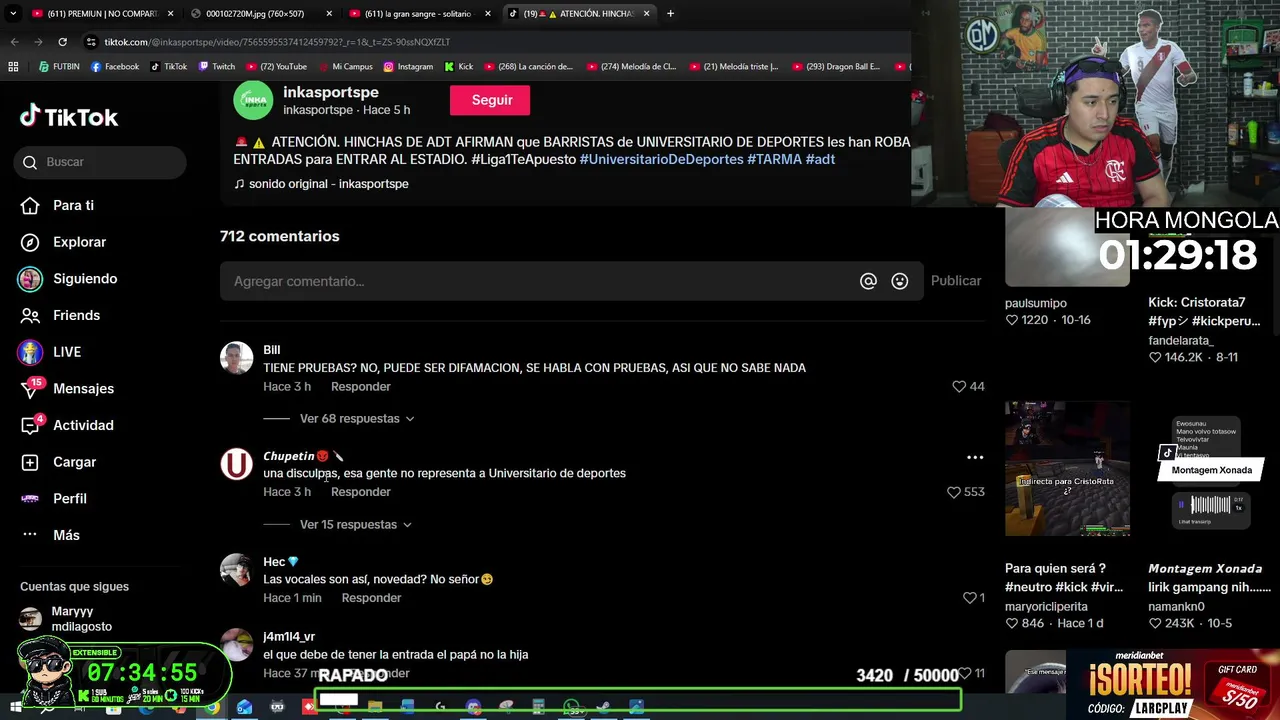Open Para quien será video thumbnail
Screen dimensions: 1280x720
click(x=1067, y=468)
